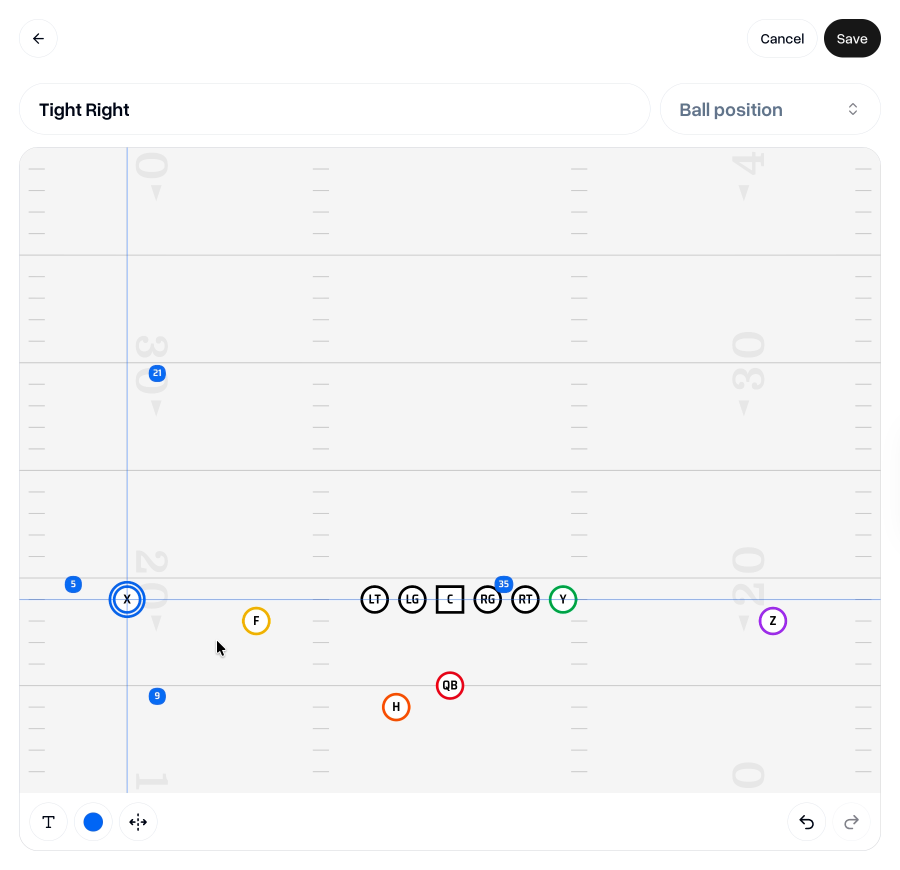Screen dimensions: 900x870
Task: Edit the Tight Right formation name field
Action: click(335, 109)
